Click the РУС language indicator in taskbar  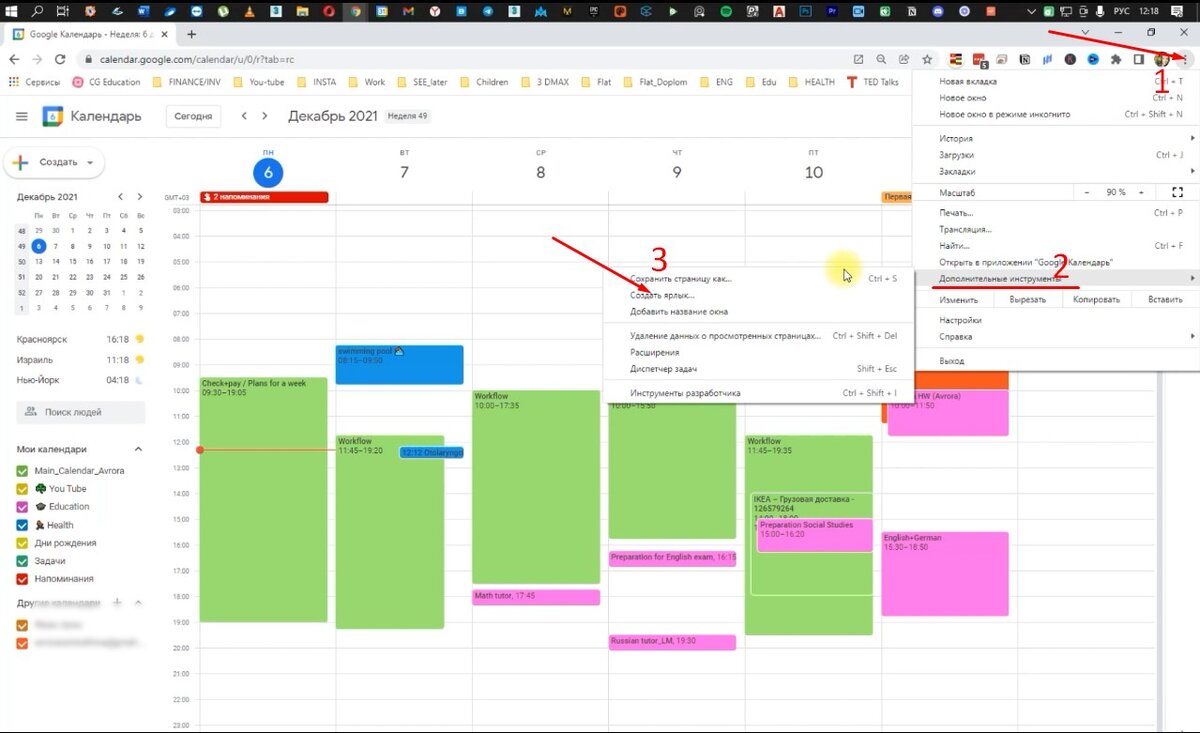(x=1119, y=10)
